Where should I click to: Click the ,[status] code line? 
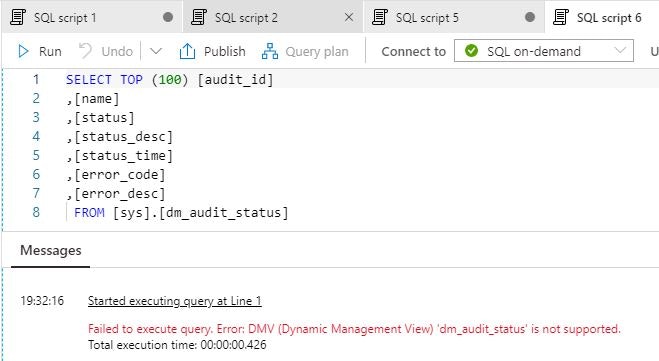(100, 118)
